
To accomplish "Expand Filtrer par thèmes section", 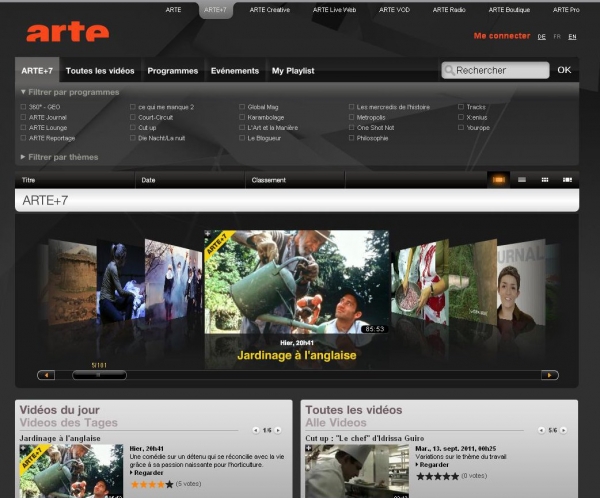I will (x=60, y=157).
